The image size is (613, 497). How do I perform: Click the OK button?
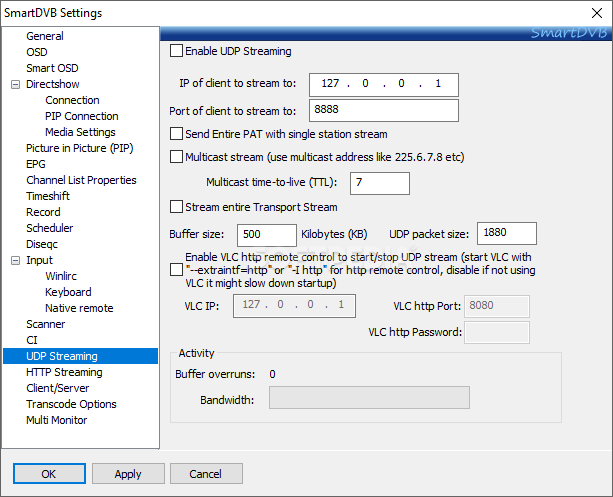pyautogui.click(x=49, y=474)
